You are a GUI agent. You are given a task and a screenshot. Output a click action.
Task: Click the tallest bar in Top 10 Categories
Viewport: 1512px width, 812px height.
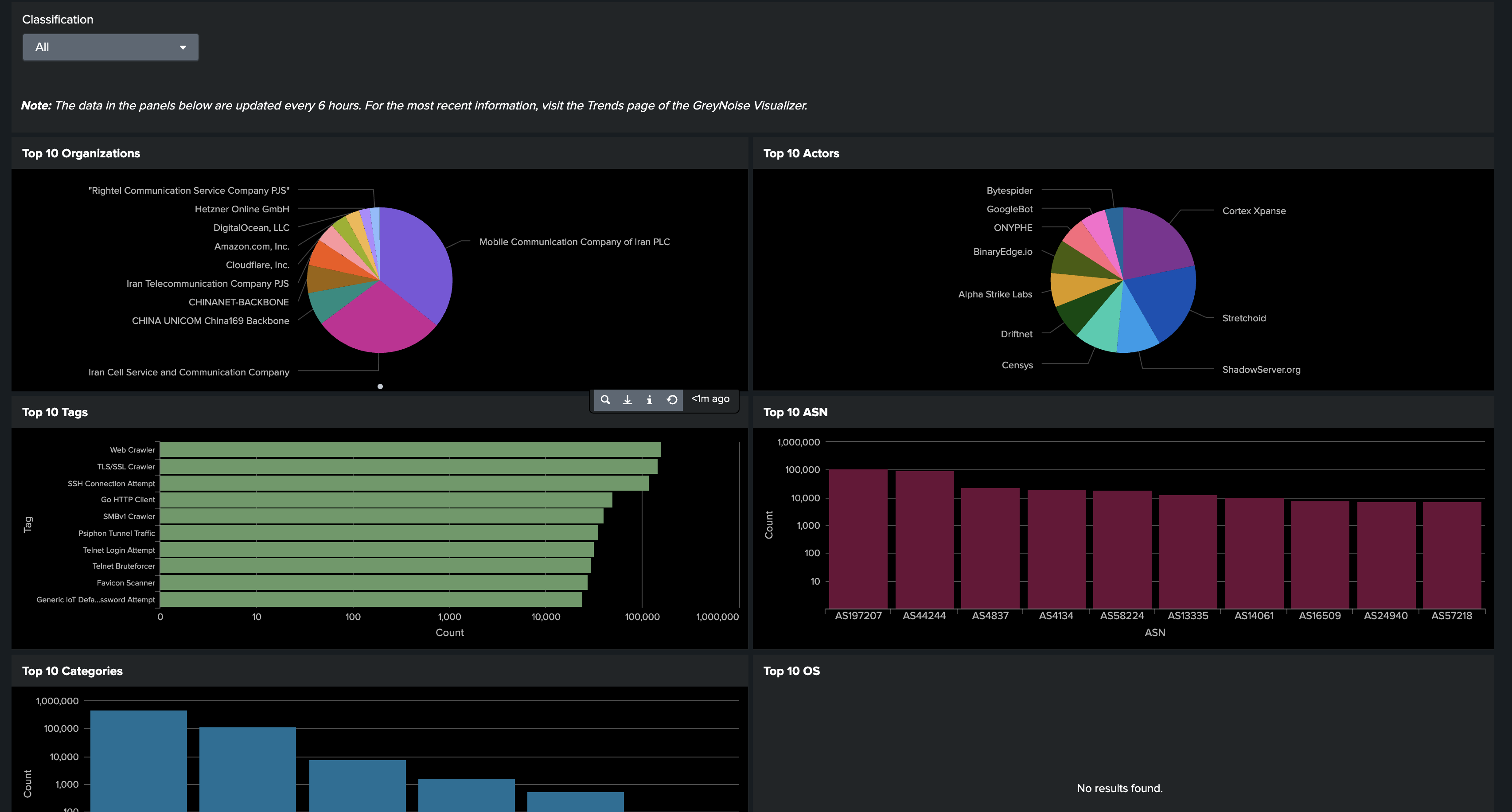[139, 761]
